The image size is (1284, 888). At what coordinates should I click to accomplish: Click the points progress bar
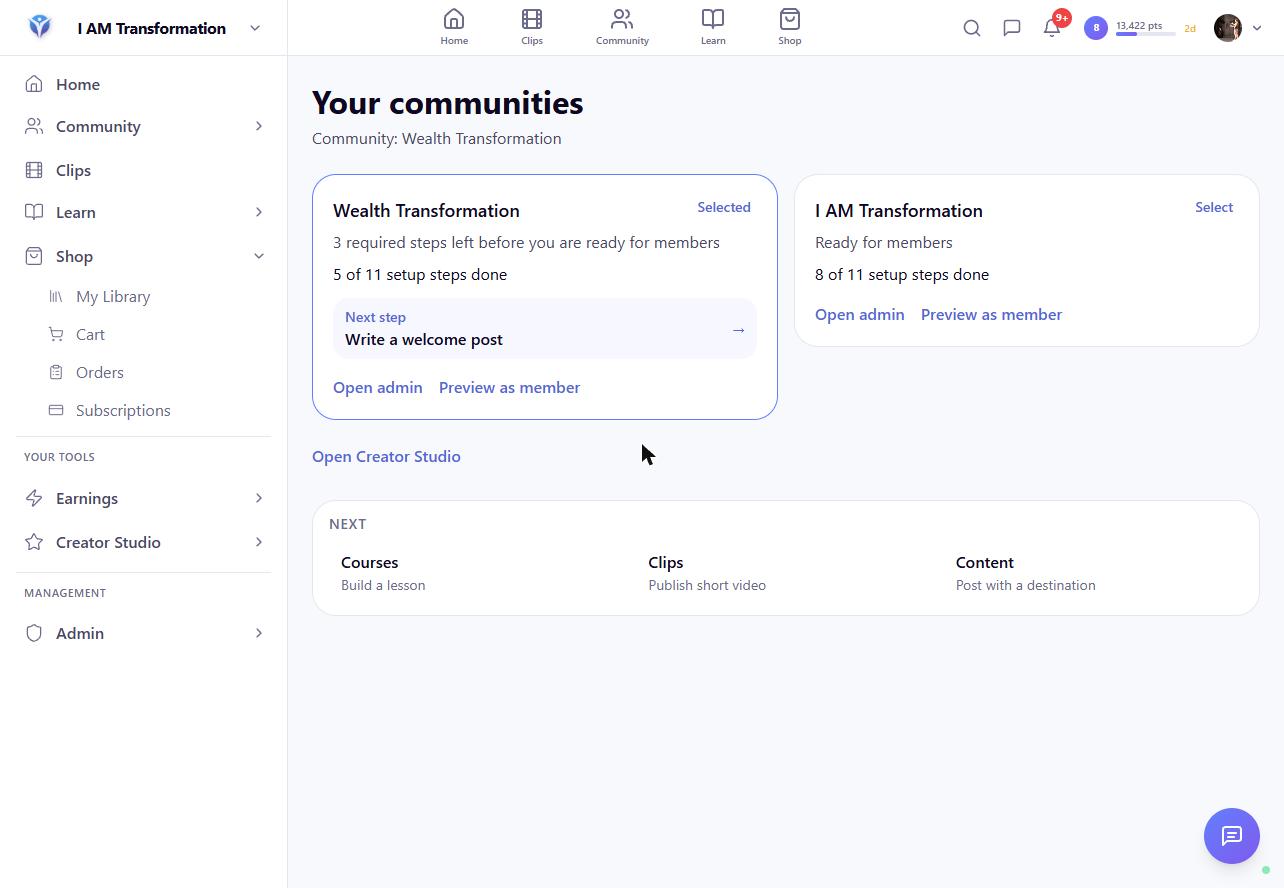[x=1145, y=34]
